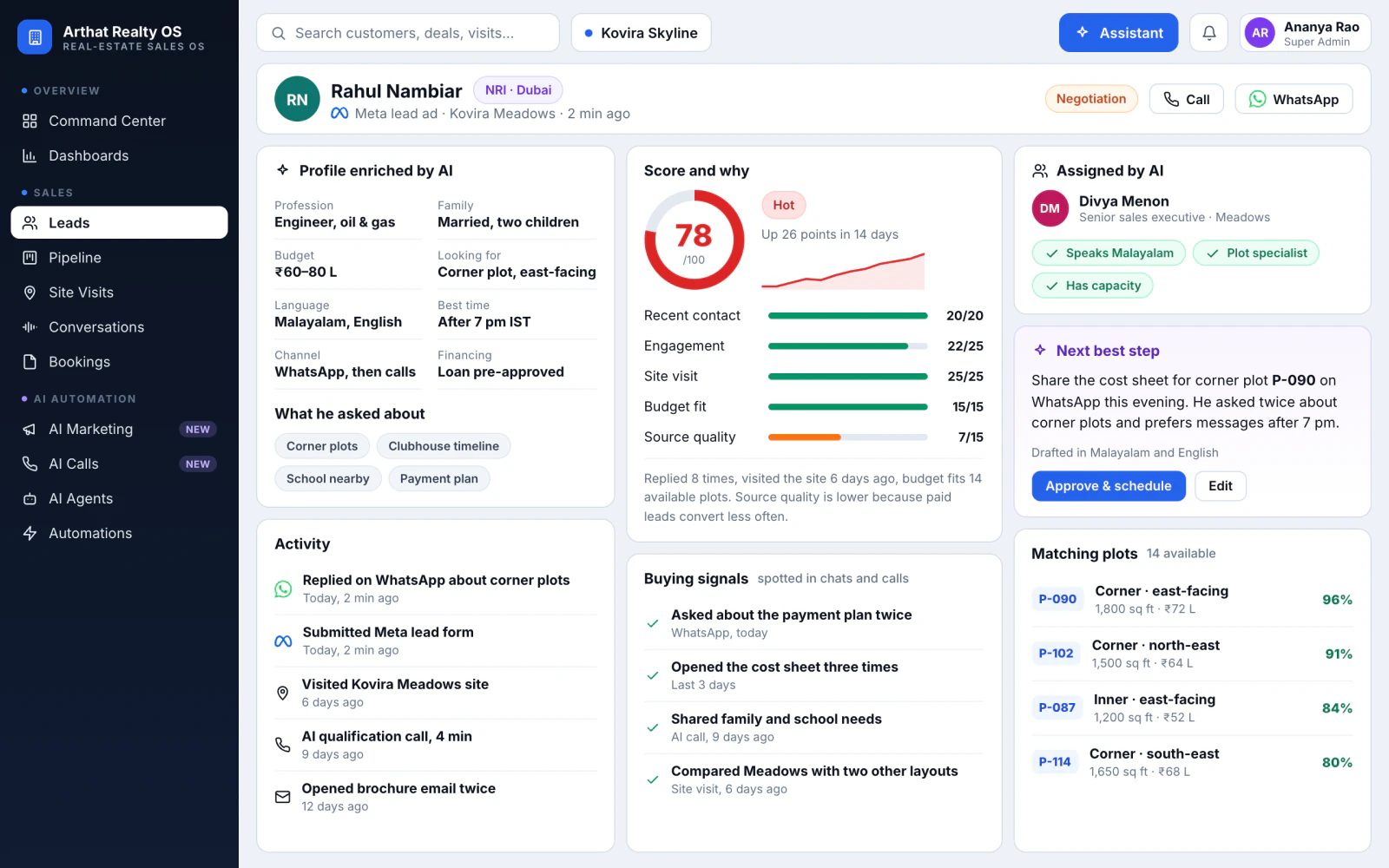Click the 78 score ring
This screenshot has height=868, width=1389.
(x=694, y=240)
